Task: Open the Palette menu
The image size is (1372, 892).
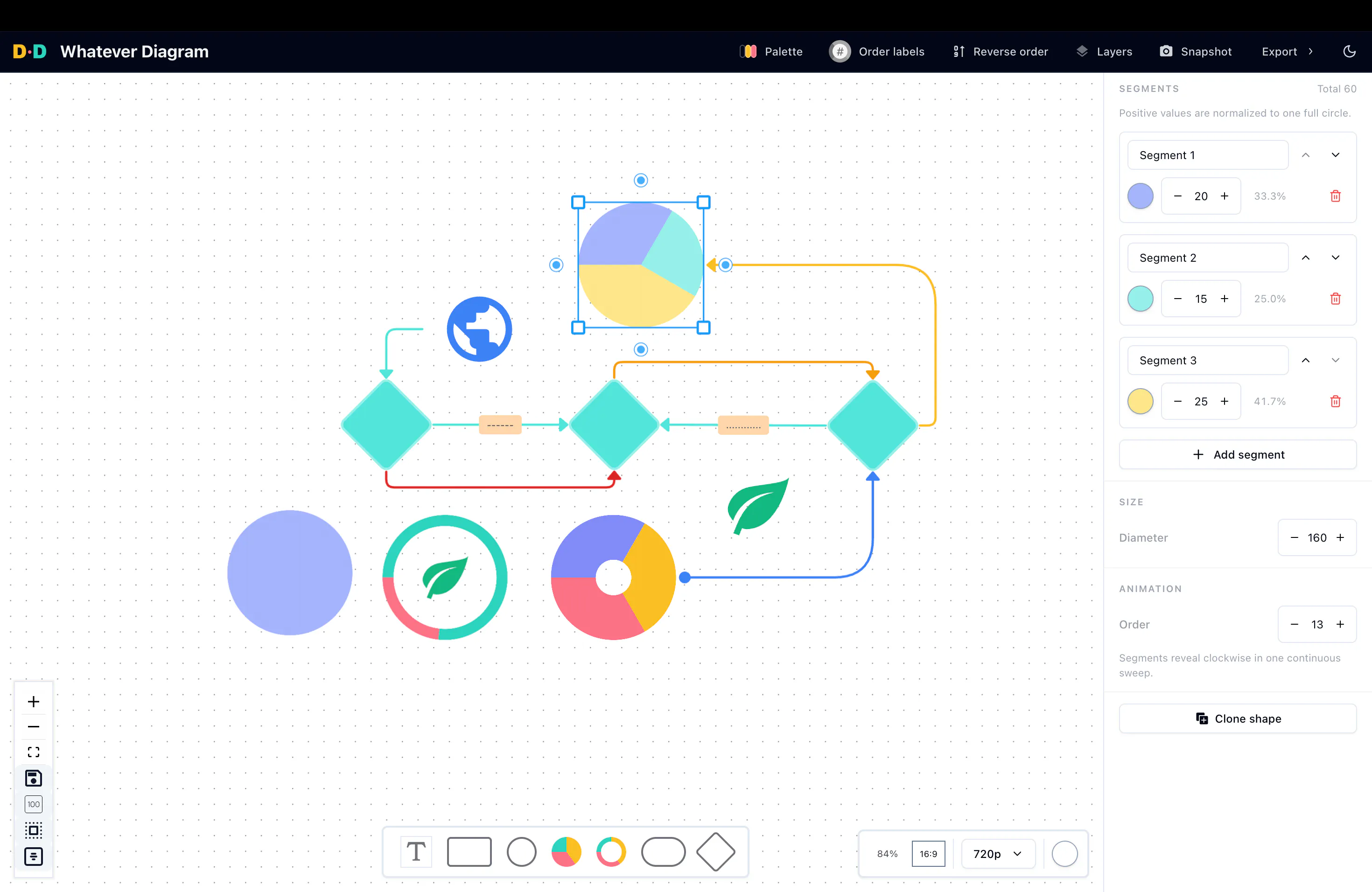Action: click(771, 51)
